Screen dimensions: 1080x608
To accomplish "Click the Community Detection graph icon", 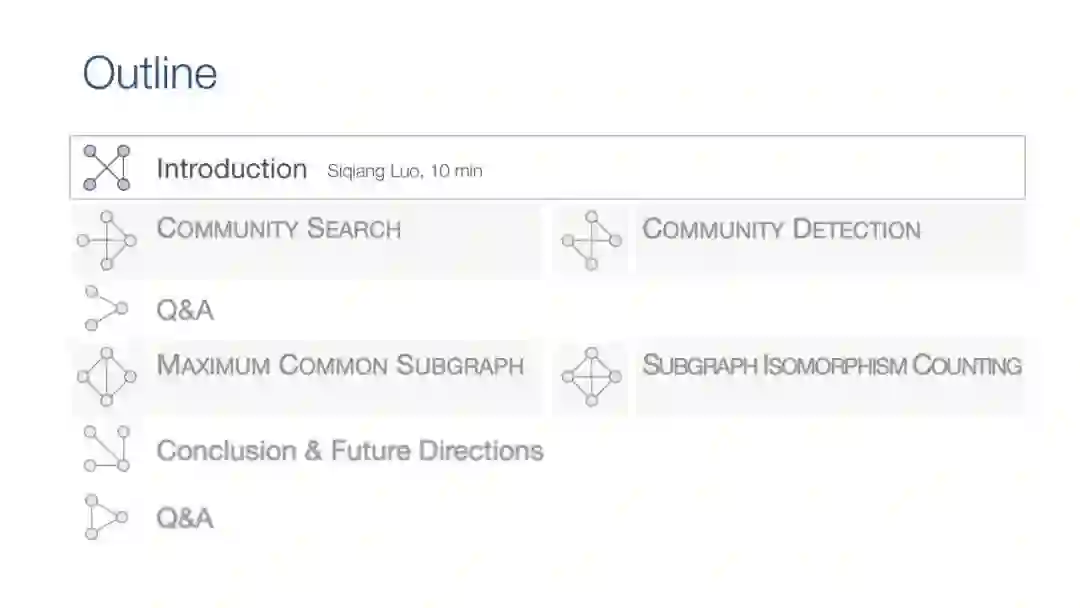I will click(591, 240).
